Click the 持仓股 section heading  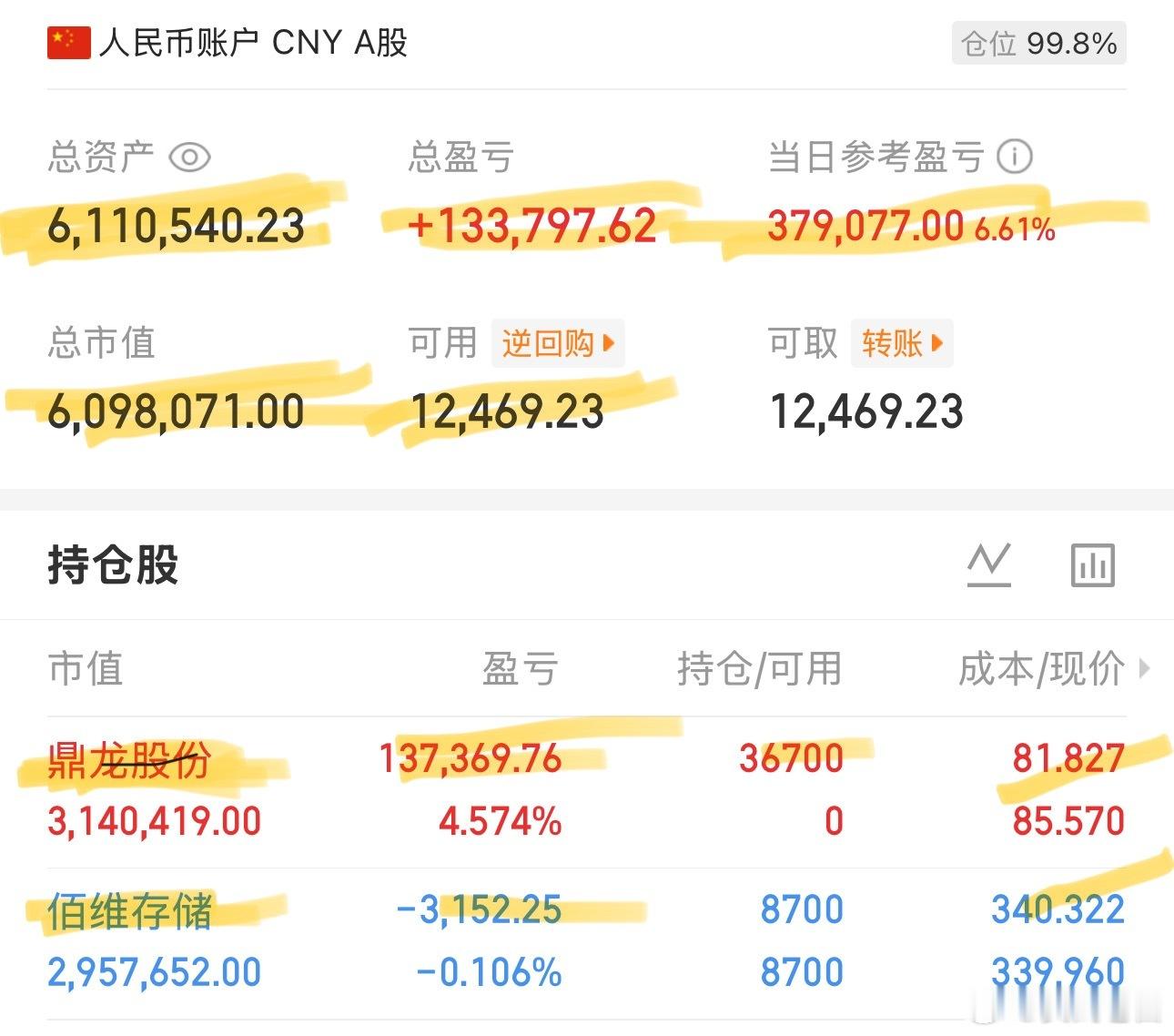pos(113,564)
